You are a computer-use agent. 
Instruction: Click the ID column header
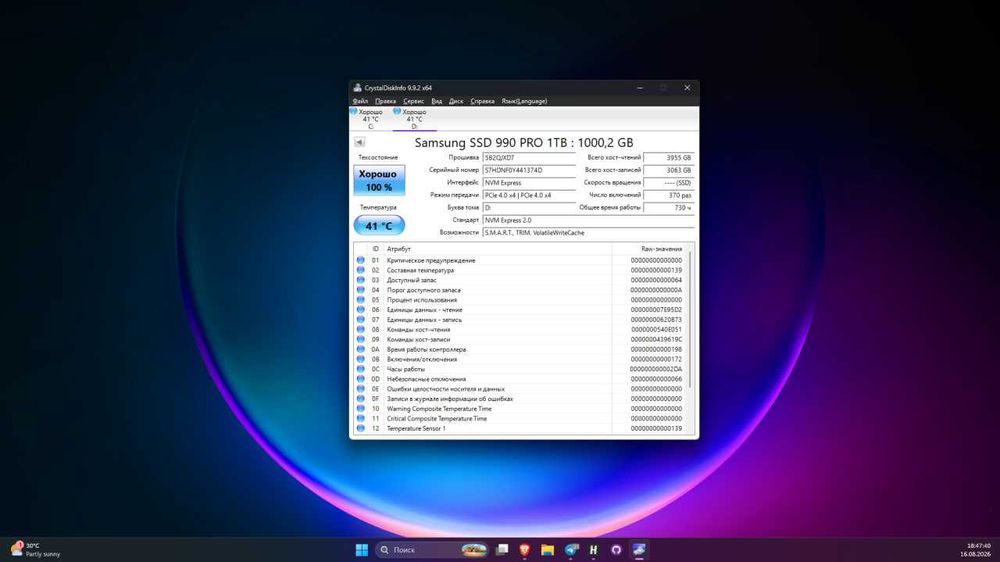tap(376, 249)
